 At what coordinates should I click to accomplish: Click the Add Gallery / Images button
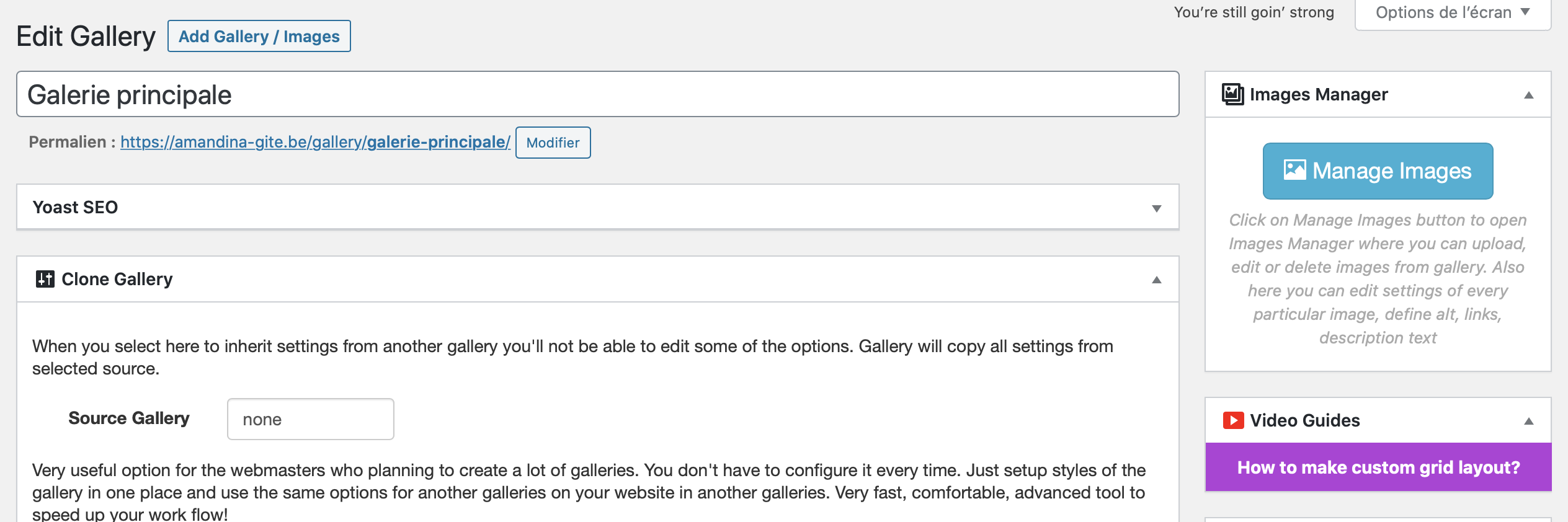click(x=259, y=36)
